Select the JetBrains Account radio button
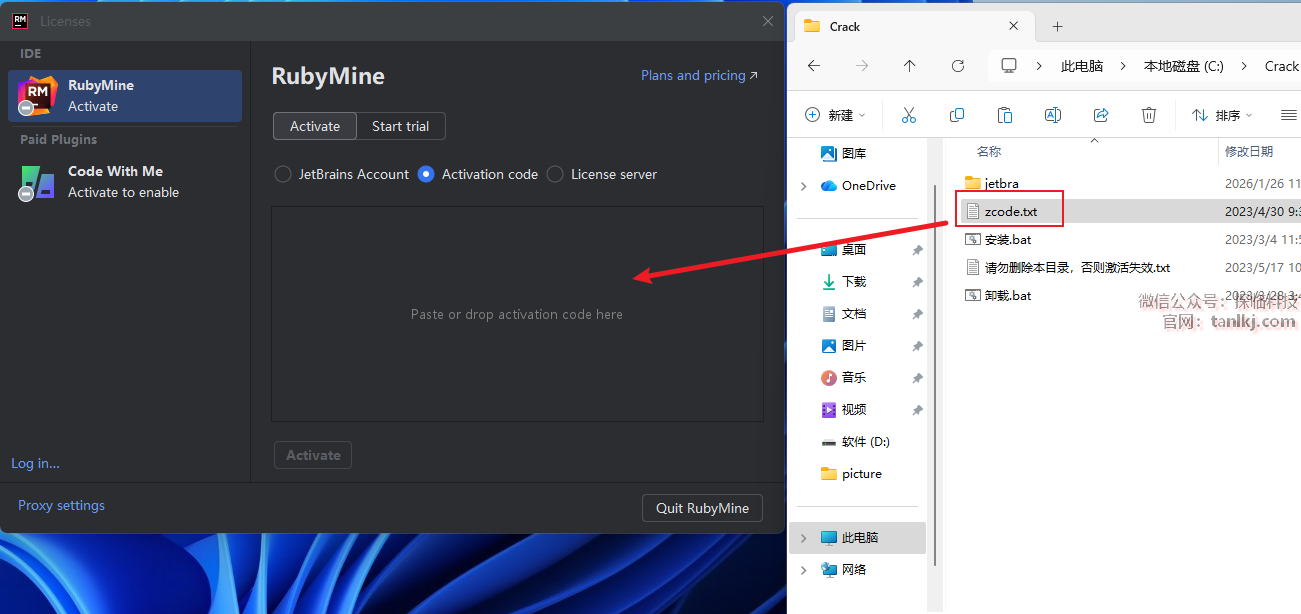The width and height of the screenshot is (1301, 614). tap(283, 174)
